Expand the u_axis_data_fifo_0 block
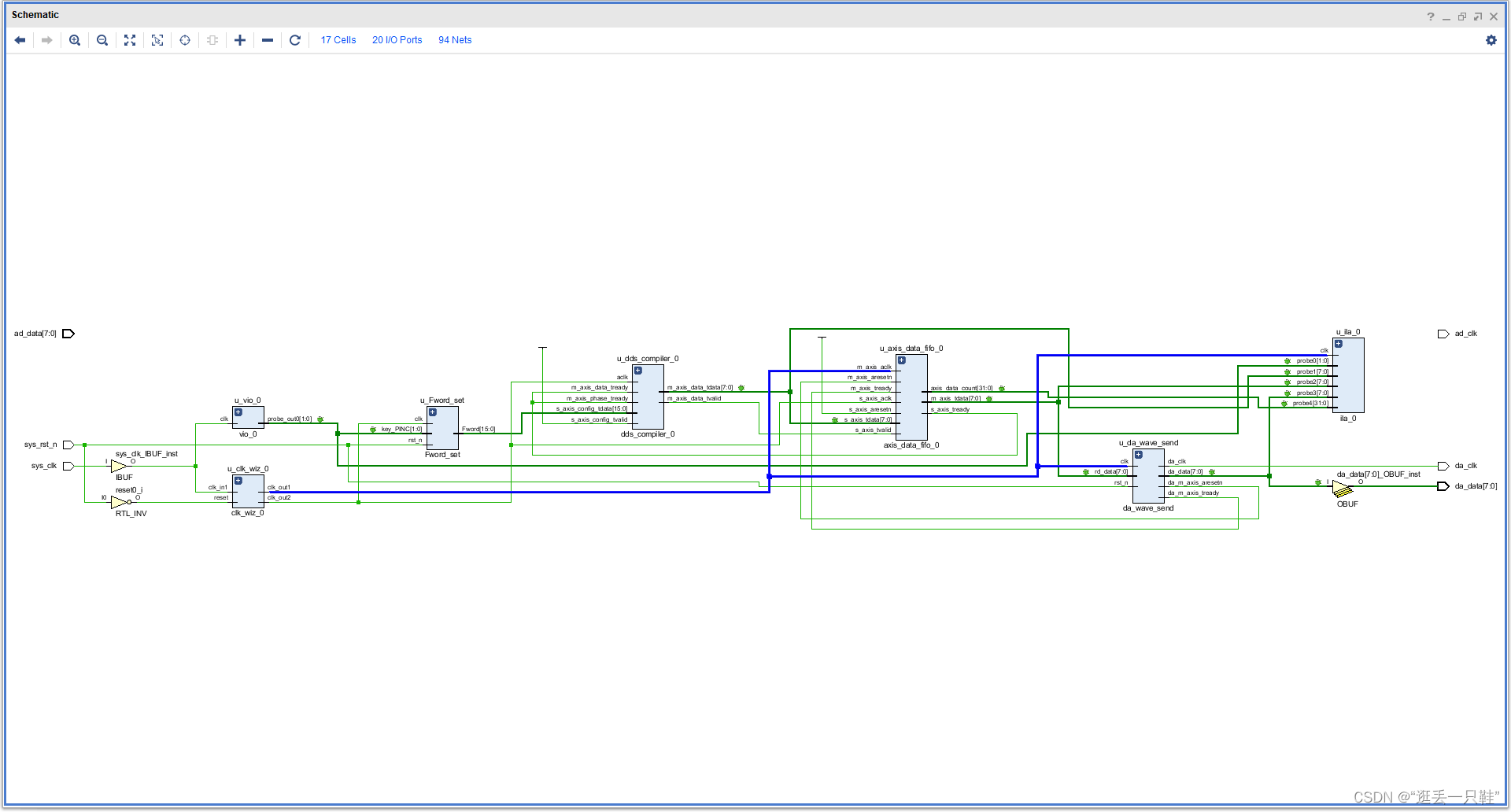 (x=902, y=360)
